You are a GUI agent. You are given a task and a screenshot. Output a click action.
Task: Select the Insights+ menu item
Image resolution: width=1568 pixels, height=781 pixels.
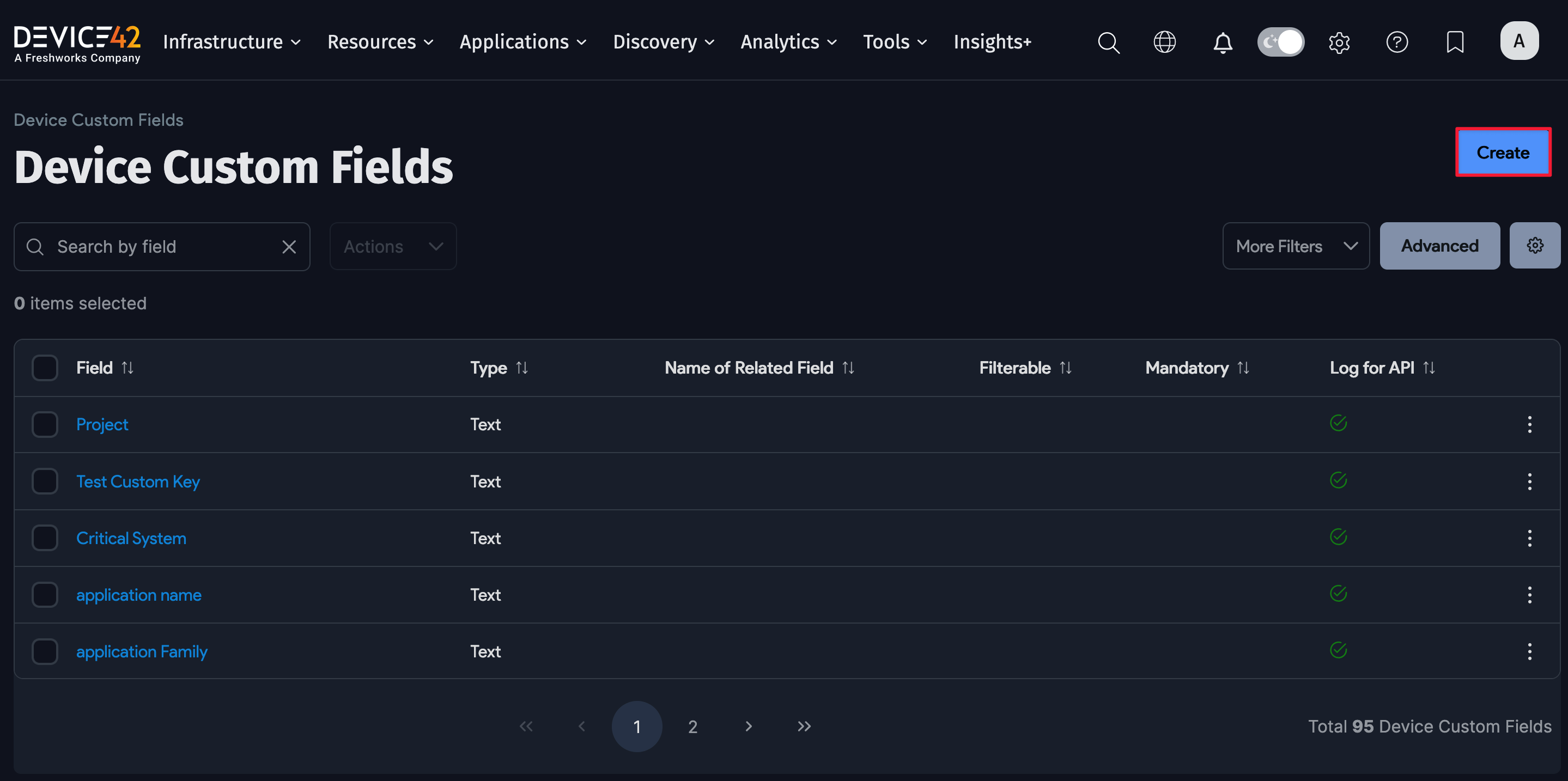click(992, 41)
